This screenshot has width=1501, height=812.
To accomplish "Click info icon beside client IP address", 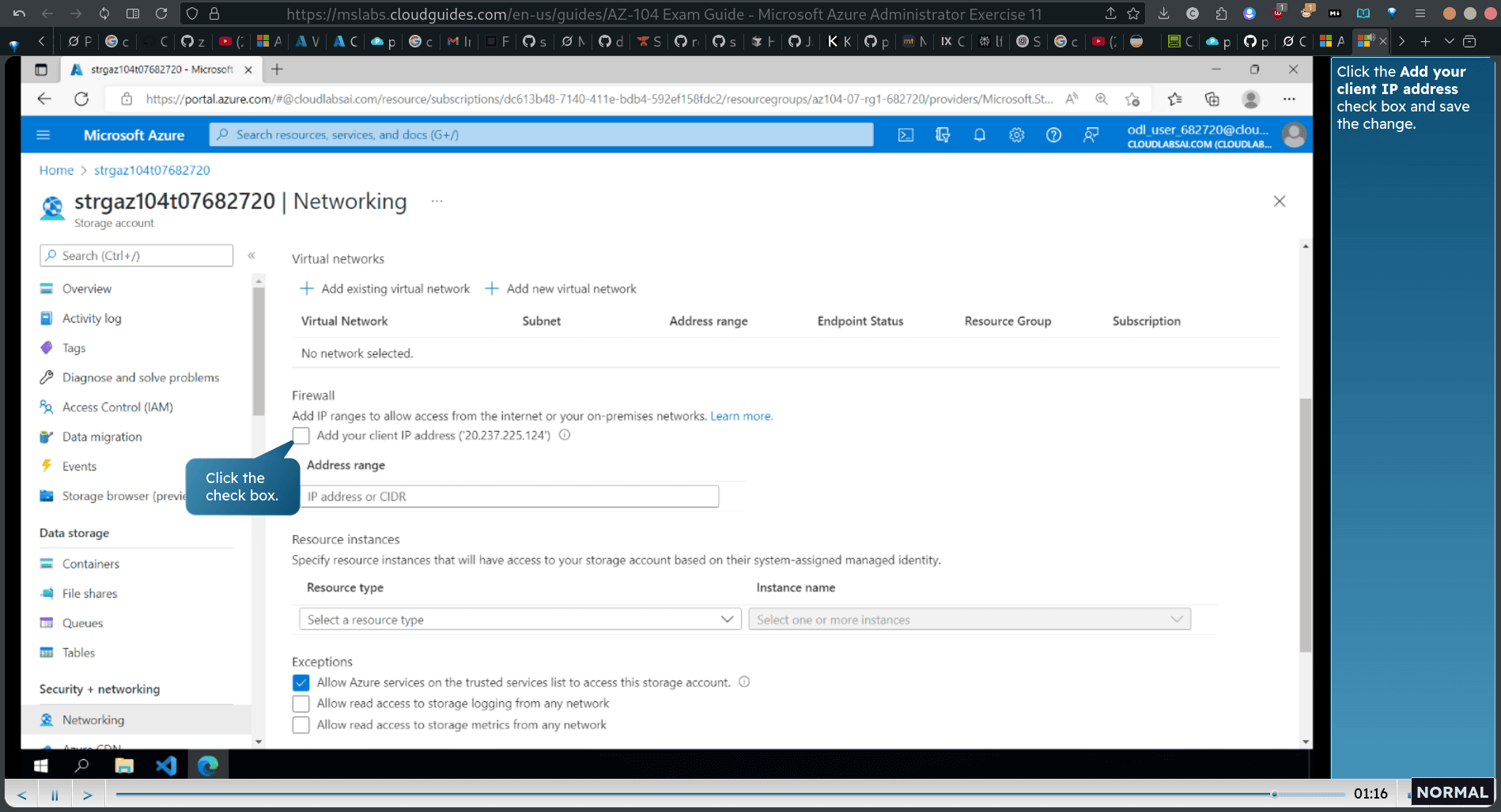I will [x=565, y=435].
